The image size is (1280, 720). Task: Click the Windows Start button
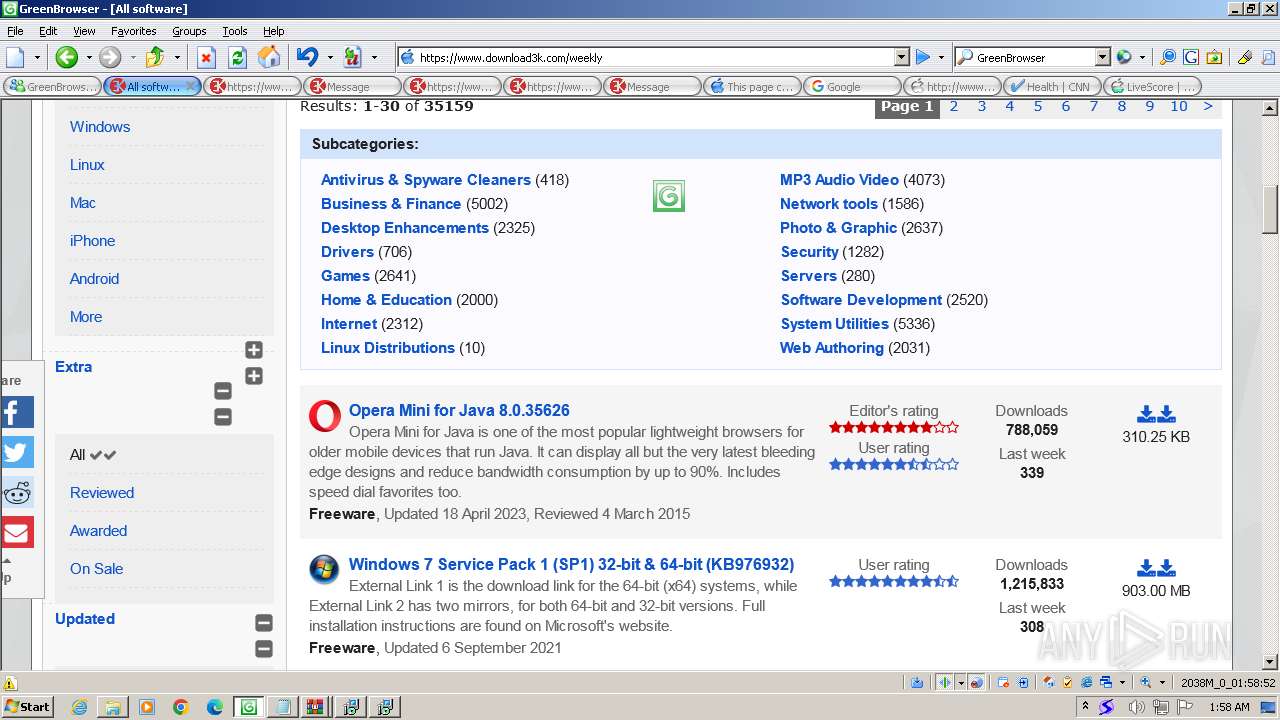[x=27, y=707]
